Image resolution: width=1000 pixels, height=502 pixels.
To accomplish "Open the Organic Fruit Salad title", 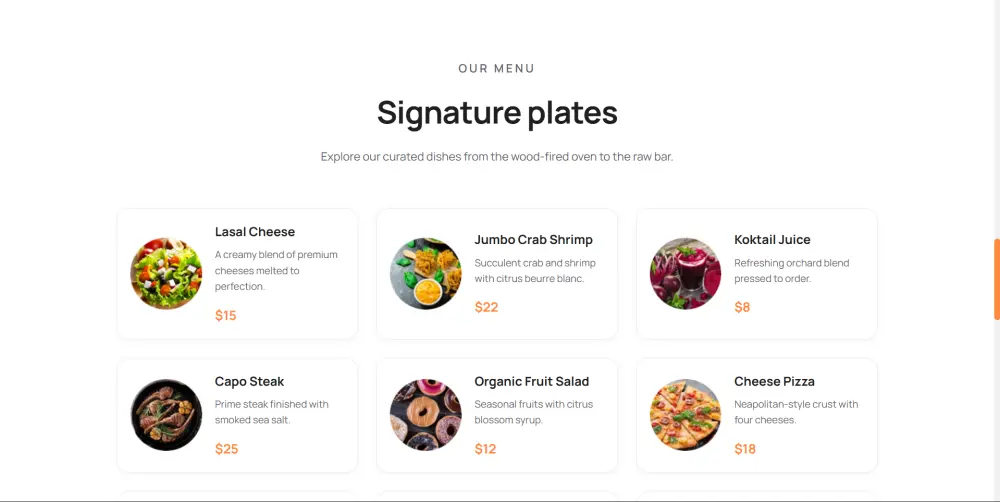I will point(531,382).
